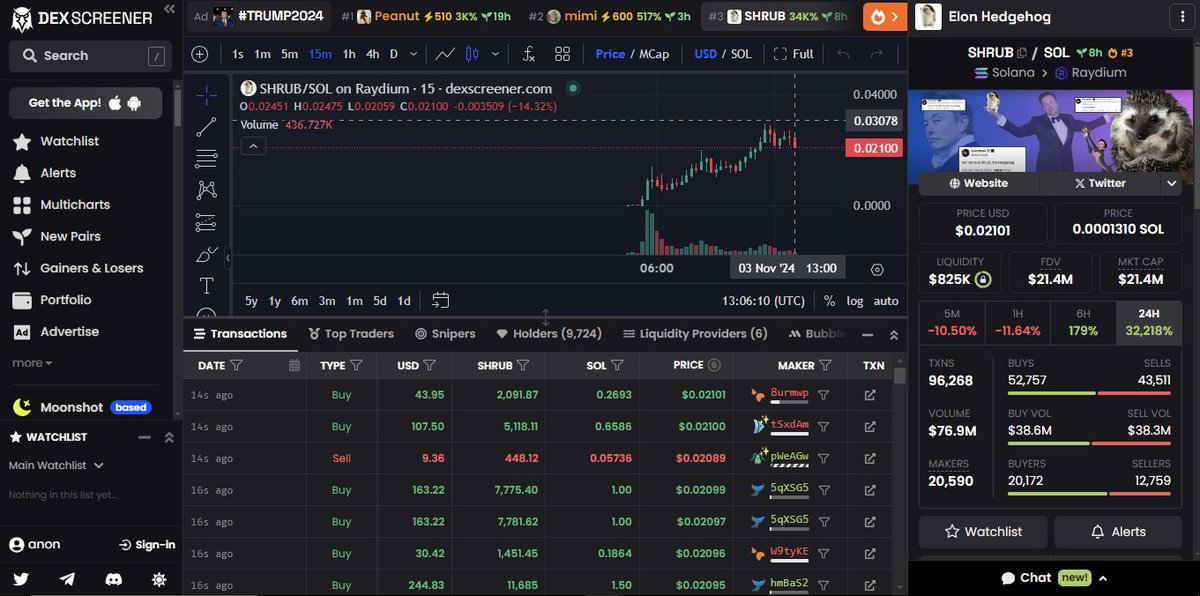Expand transactions panel upward
Image resolution: width=1200 pixels, height=596 pixels.
tap(893, 334)
